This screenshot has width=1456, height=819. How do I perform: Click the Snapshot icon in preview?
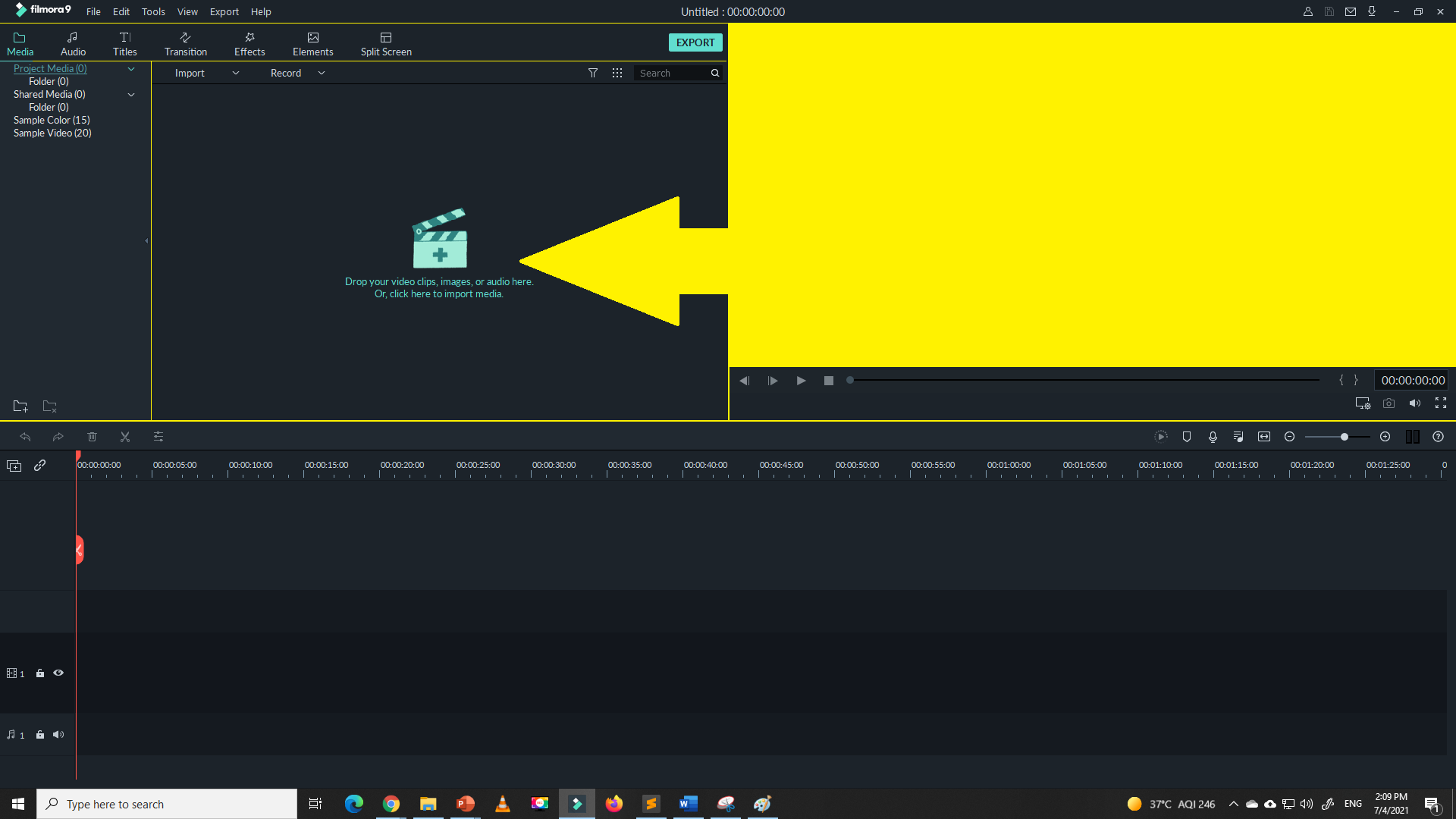coord(1389,403)
